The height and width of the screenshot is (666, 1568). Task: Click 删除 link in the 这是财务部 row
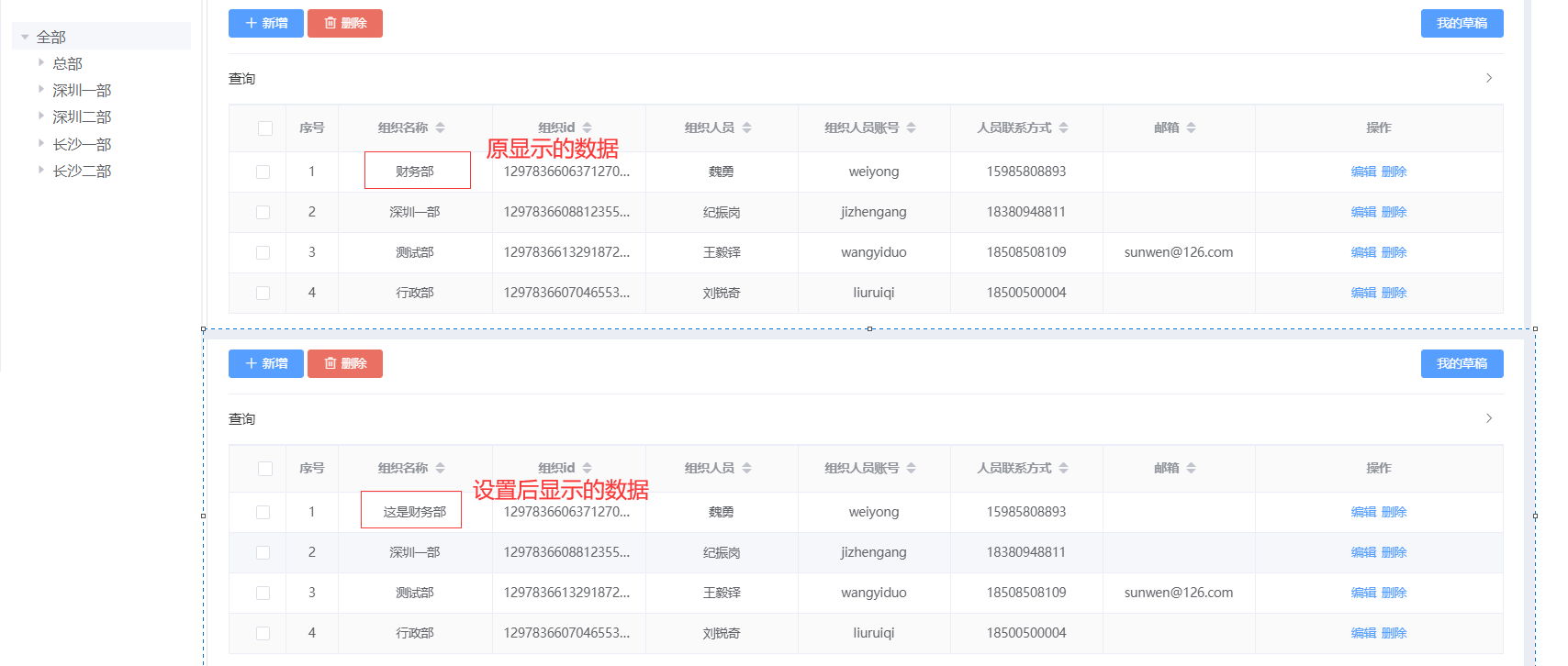tap(1394, 512)
